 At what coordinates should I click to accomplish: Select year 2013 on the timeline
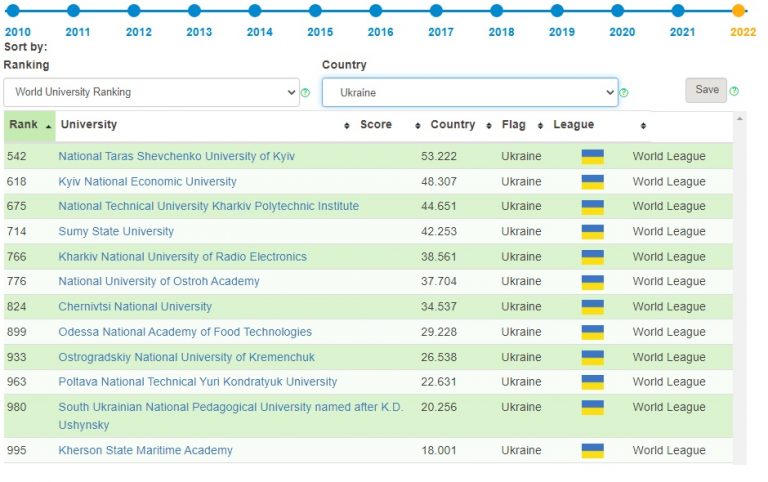point(194,10)
